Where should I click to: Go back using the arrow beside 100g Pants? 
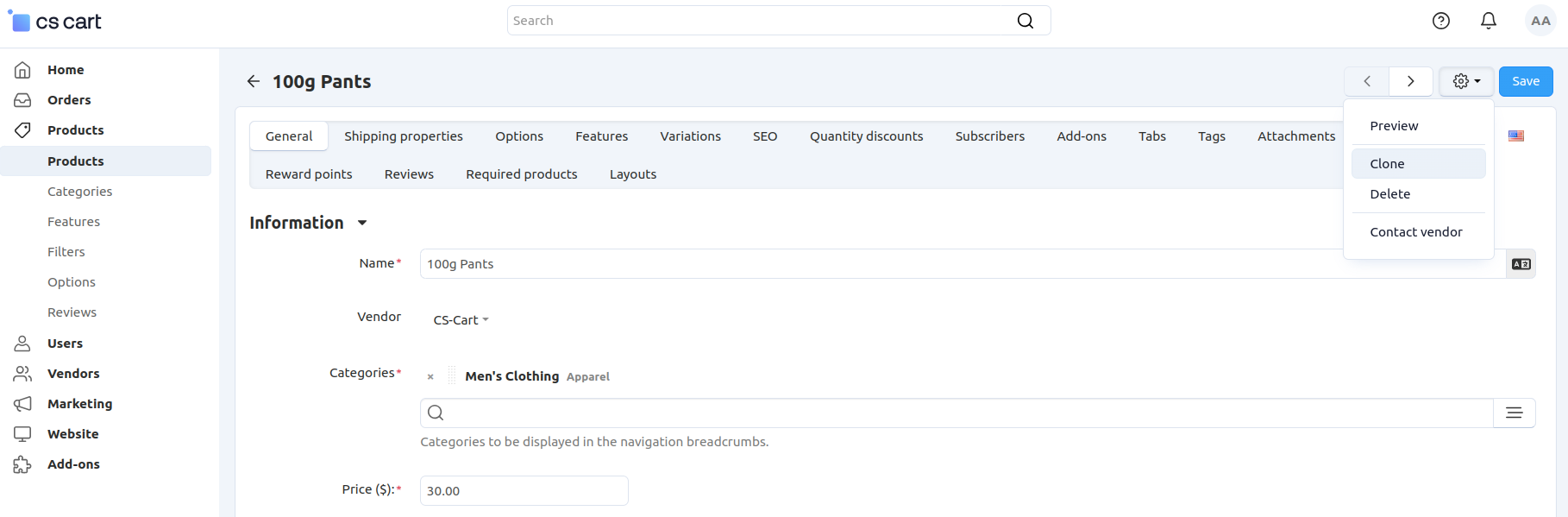pos(254,81)
